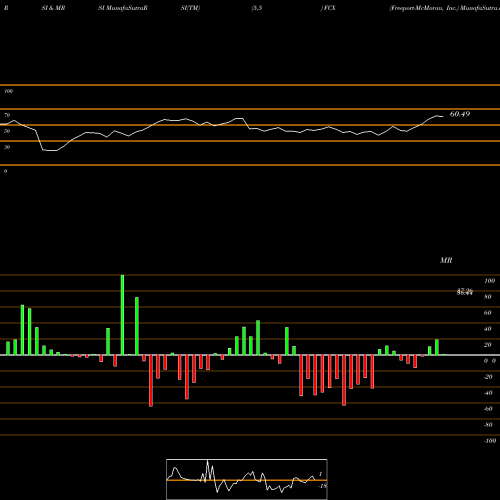This screenshot has height=500, width=500.
Task: Click the FreeportMcMoran, Inc. company name
Action: 423,8
